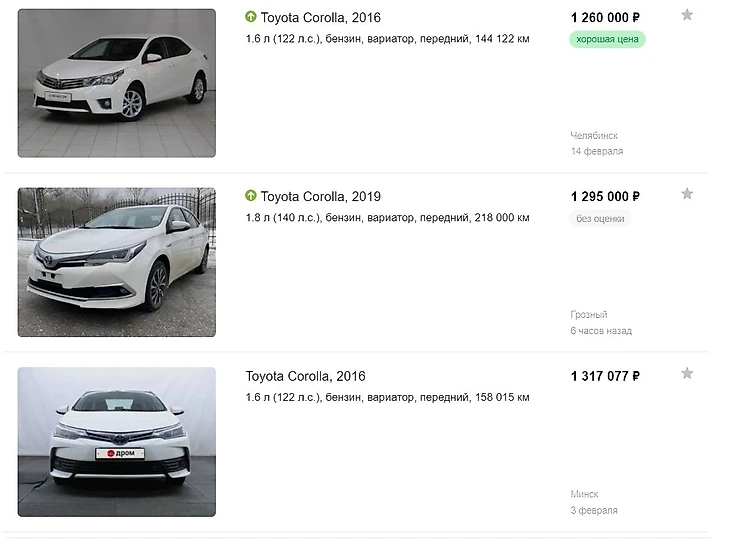Open the Grozny Corolla 2019 photo
Screen dimensions: 730x541
pyautogui.click(x=116, y=262)
